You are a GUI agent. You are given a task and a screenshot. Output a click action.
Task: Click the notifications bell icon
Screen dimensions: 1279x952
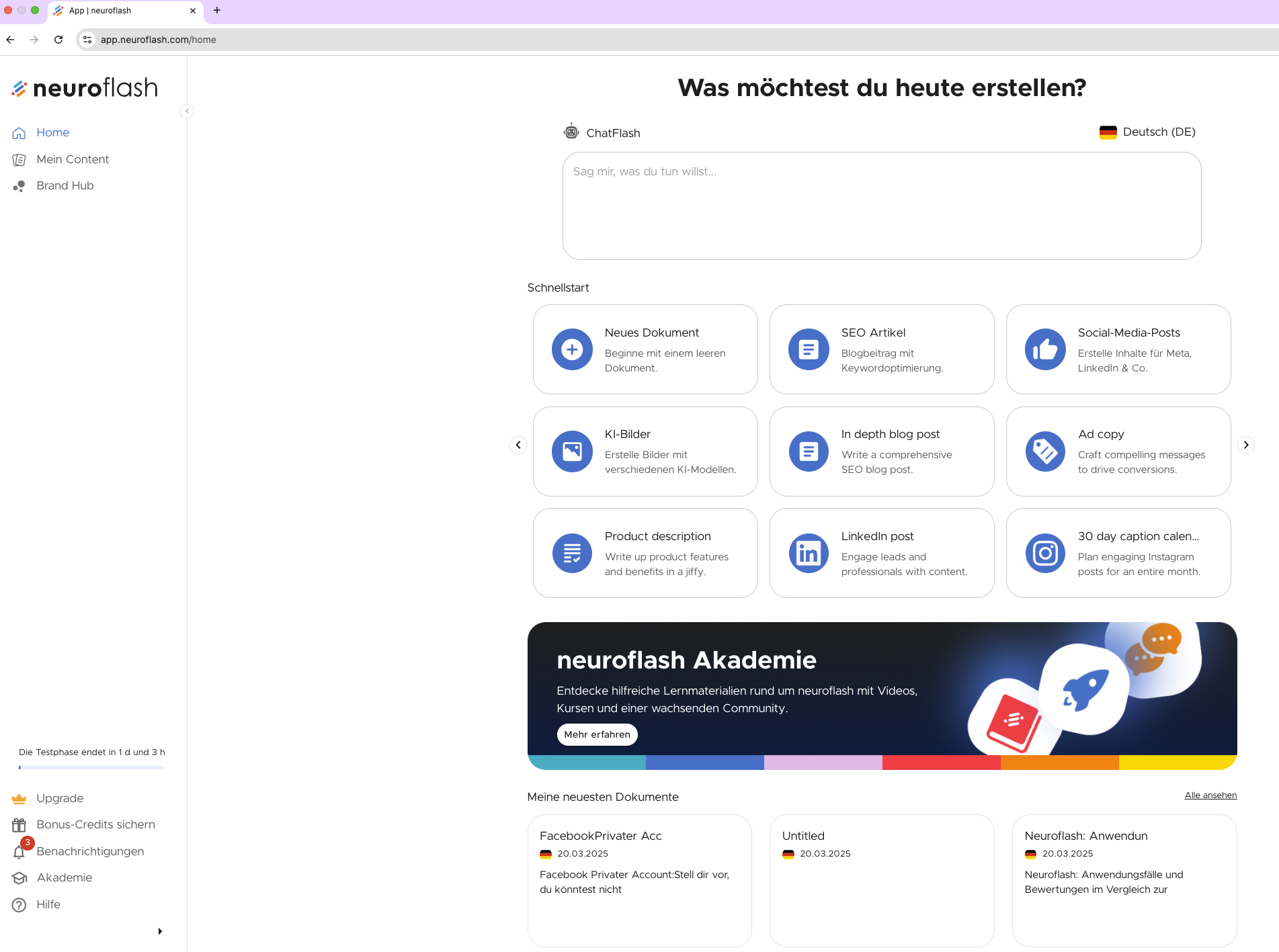click(19, 853)
